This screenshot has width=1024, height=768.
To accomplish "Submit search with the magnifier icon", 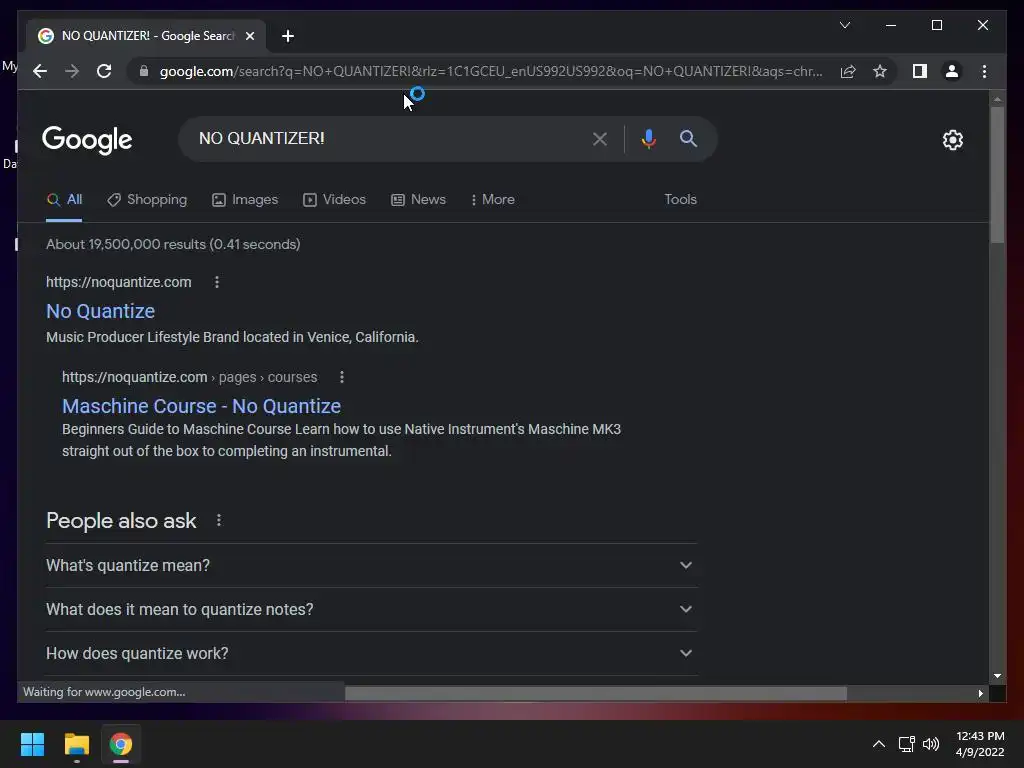I will click(688, 138).
